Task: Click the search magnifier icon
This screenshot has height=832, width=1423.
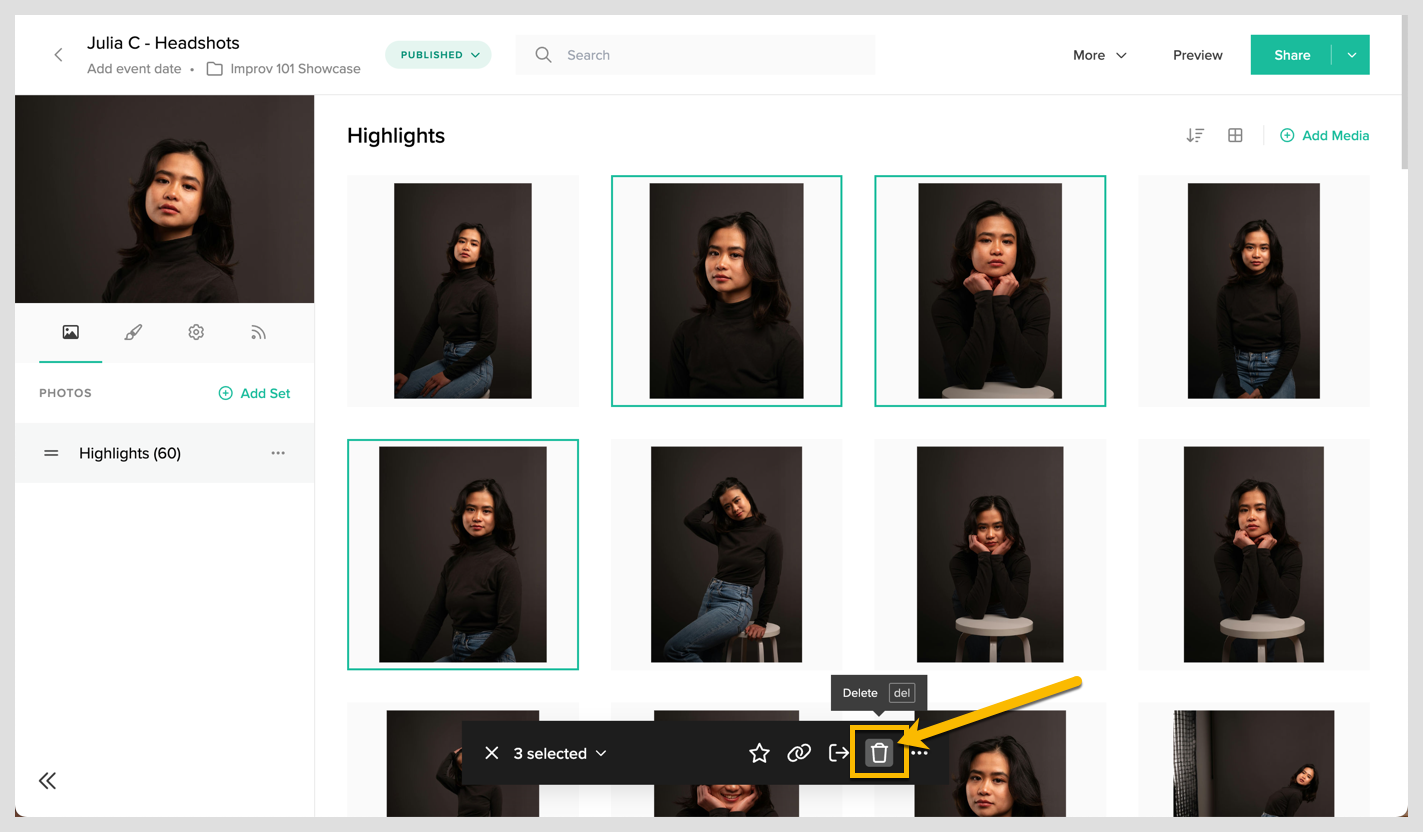Action: click(x=543, y=55)
